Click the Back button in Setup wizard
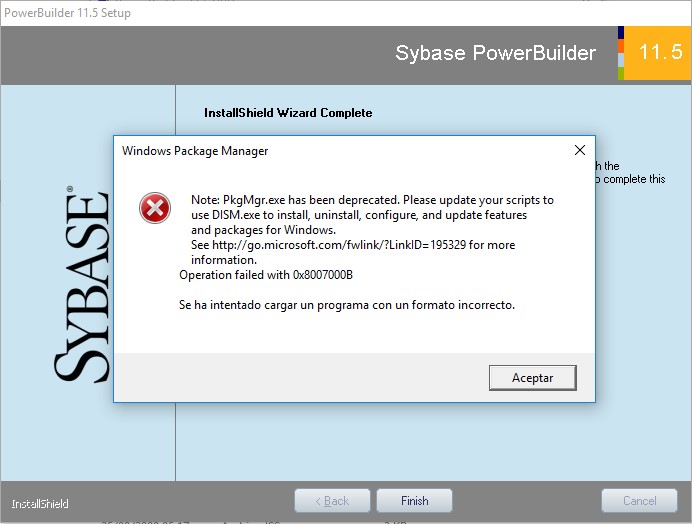 (332, 501)
